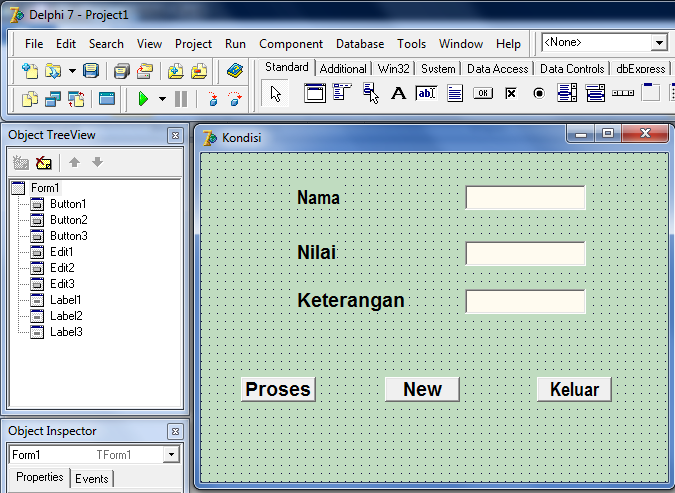Click the Save toolbar icon
Viewport: 675px width, 493px height.
[91, 71]
